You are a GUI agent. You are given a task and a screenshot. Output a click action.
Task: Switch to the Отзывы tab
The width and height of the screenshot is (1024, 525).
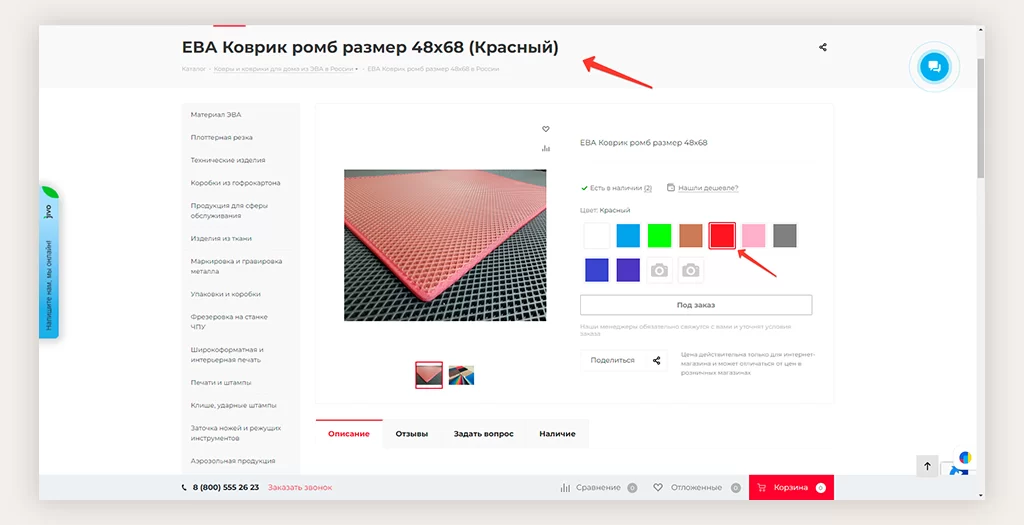click(x=412, y=434)
